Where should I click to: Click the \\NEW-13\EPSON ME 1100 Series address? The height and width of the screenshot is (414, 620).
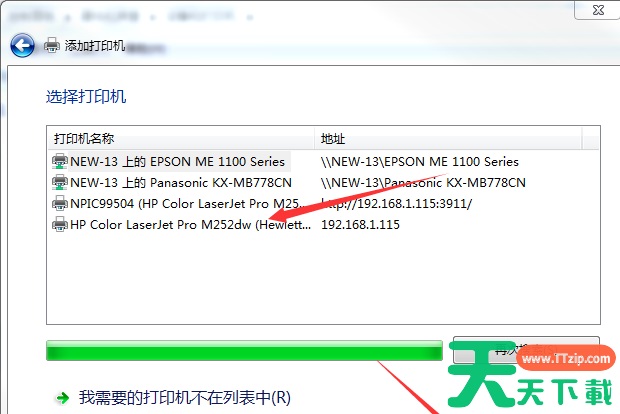click(420, 161)
